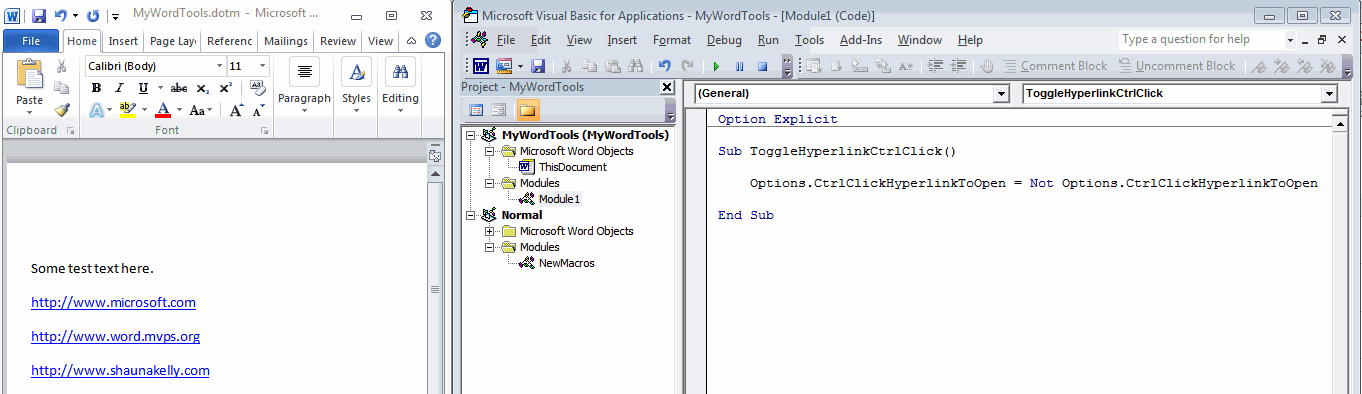1362x394 pixels.
Task: Toggle Italic formatting in Word
Action: [x=120, y=88]
